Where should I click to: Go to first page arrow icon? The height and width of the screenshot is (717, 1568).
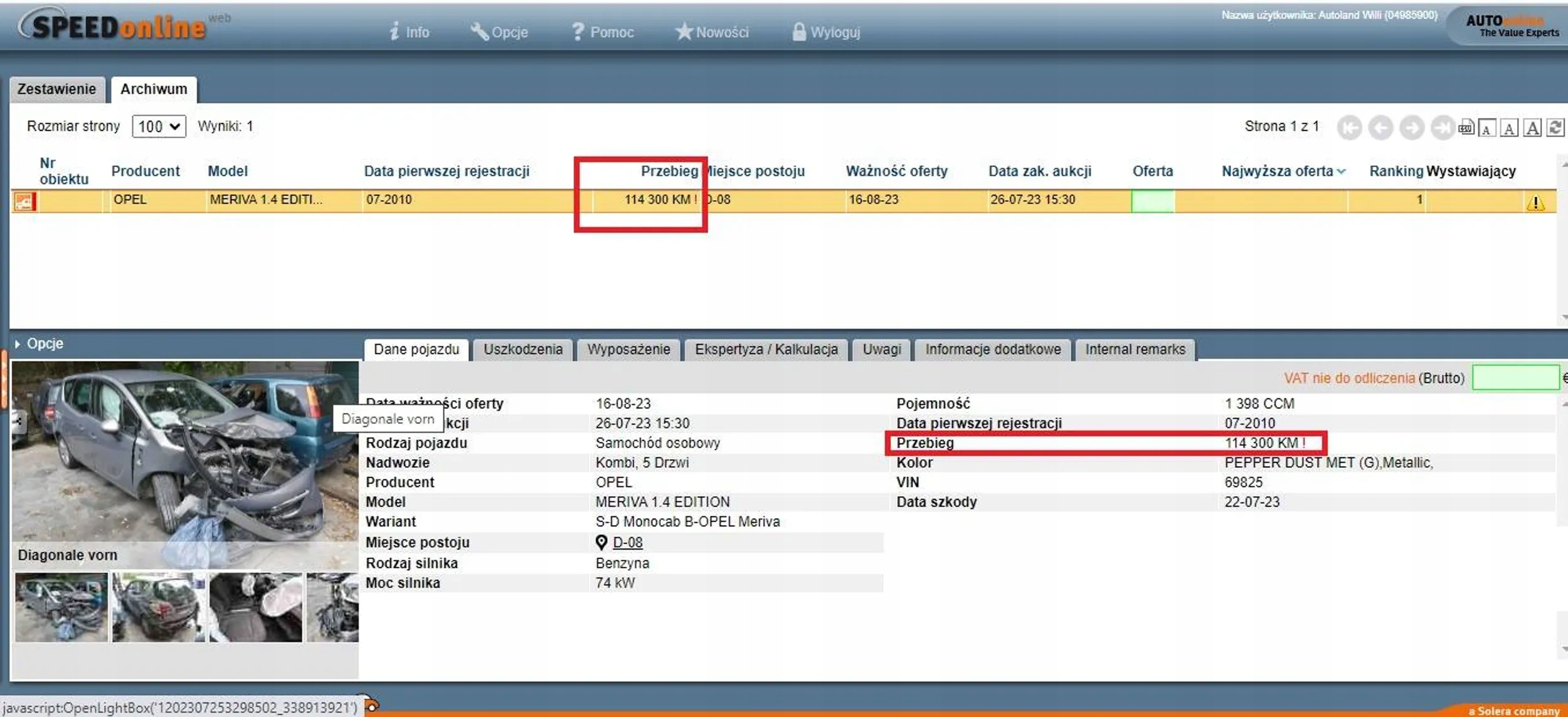(x=1349, y=128)
